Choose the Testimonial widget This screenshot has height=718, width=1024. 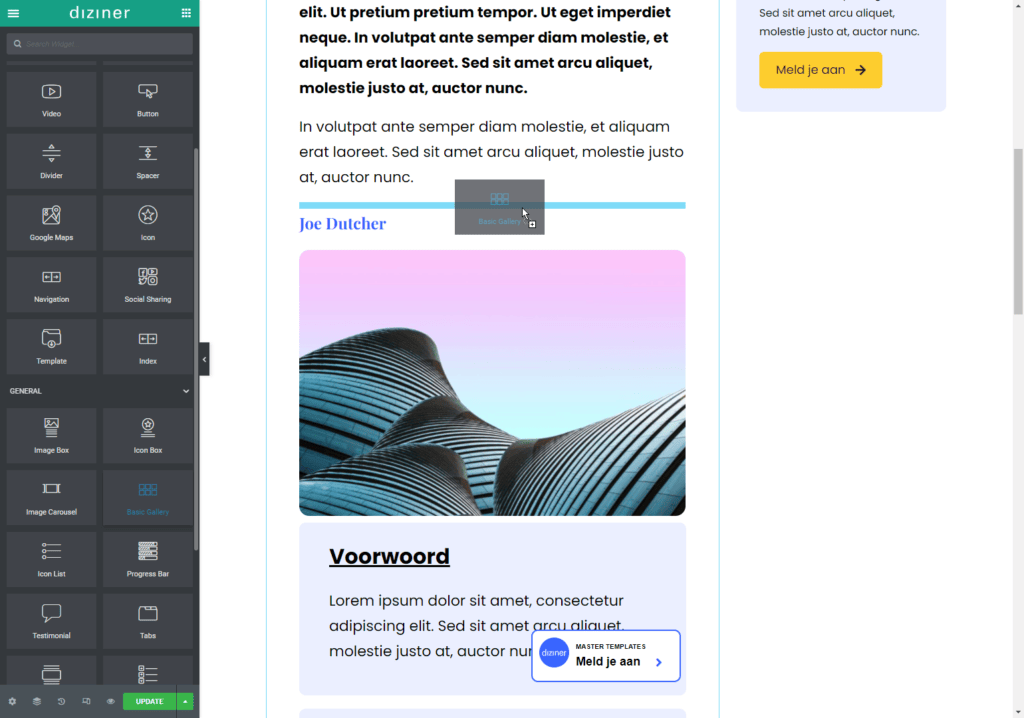(52, 621)
